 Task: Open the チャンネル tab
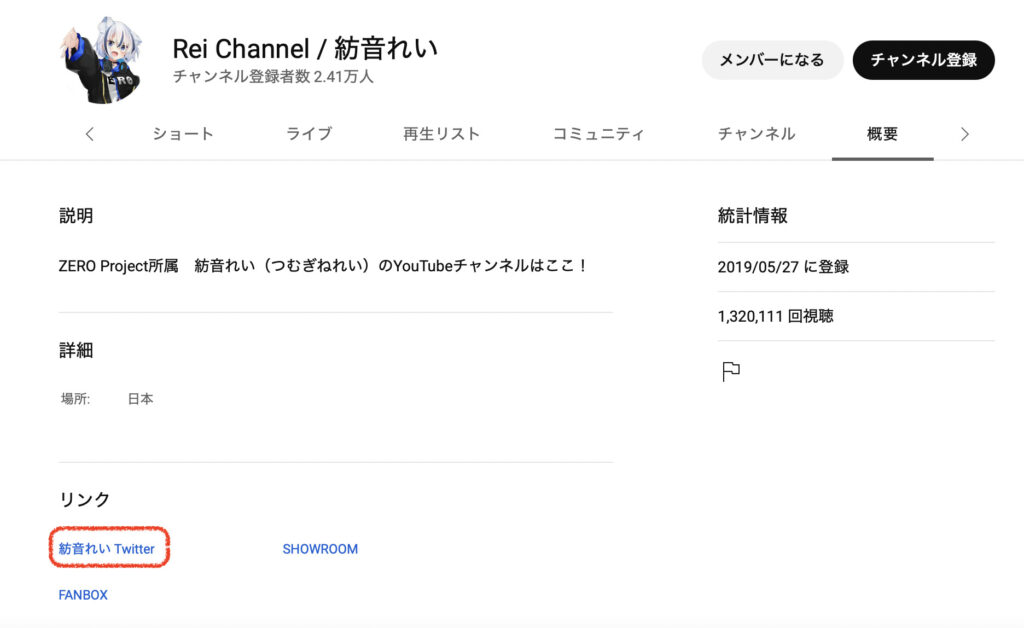(756, 134)
